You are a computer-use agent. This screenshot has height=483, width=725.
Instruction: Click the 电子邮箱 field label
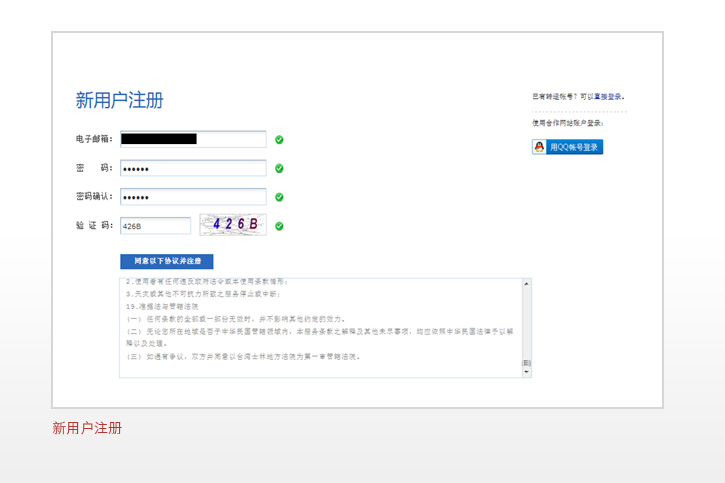click(94, 139)
